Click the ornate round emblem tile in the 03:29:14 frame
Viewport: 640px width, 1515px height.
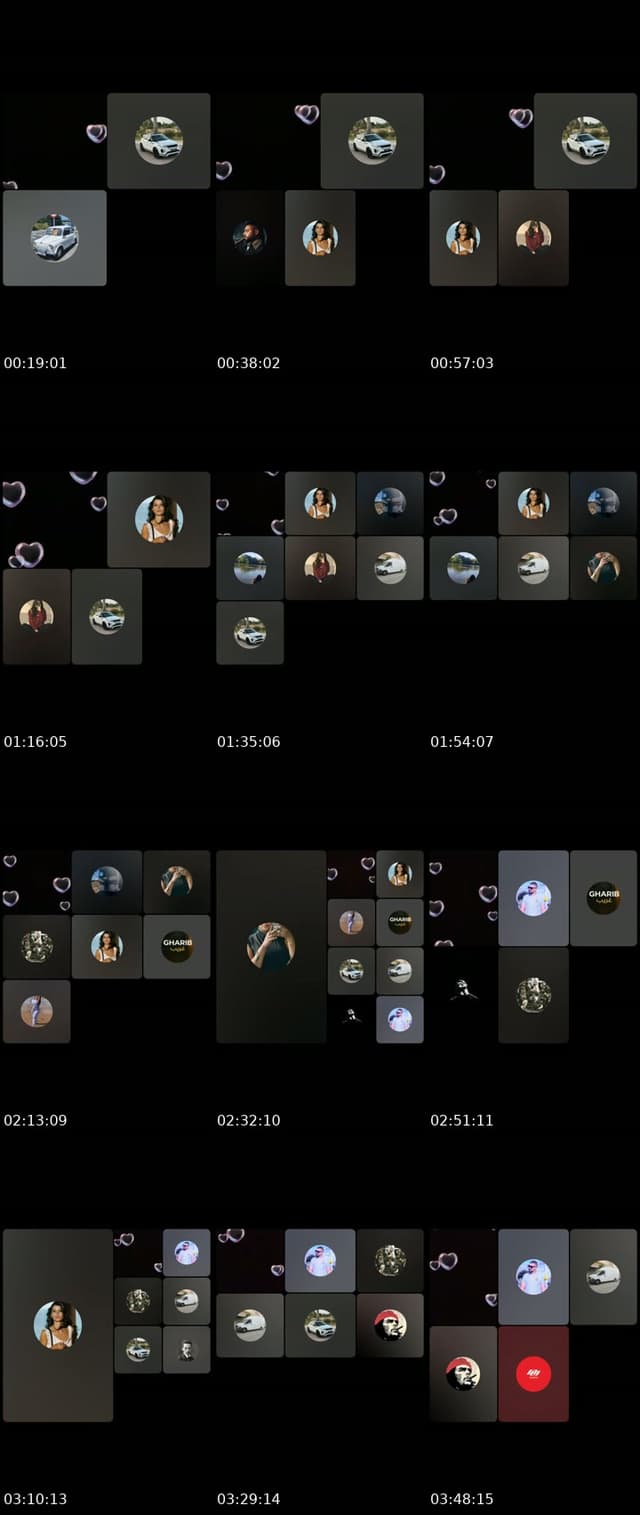point(390,1260)
